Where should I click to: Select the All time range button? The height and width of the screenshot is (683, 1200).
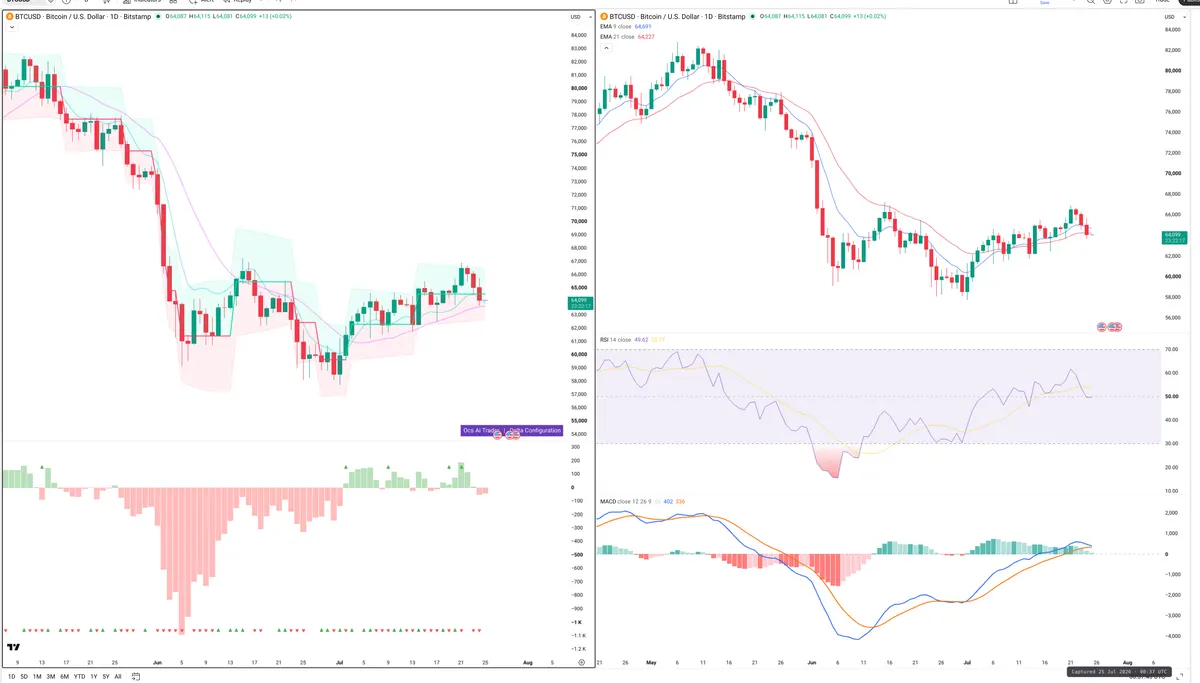pos(118,677)
